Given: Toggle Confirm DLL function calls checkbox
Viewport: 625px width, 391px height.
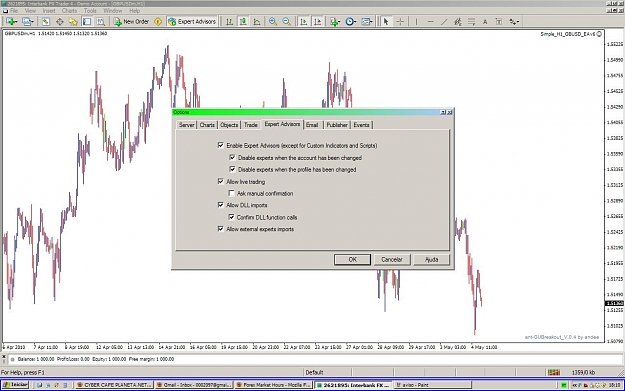Looking at the screenshot, I should point(231,217).
